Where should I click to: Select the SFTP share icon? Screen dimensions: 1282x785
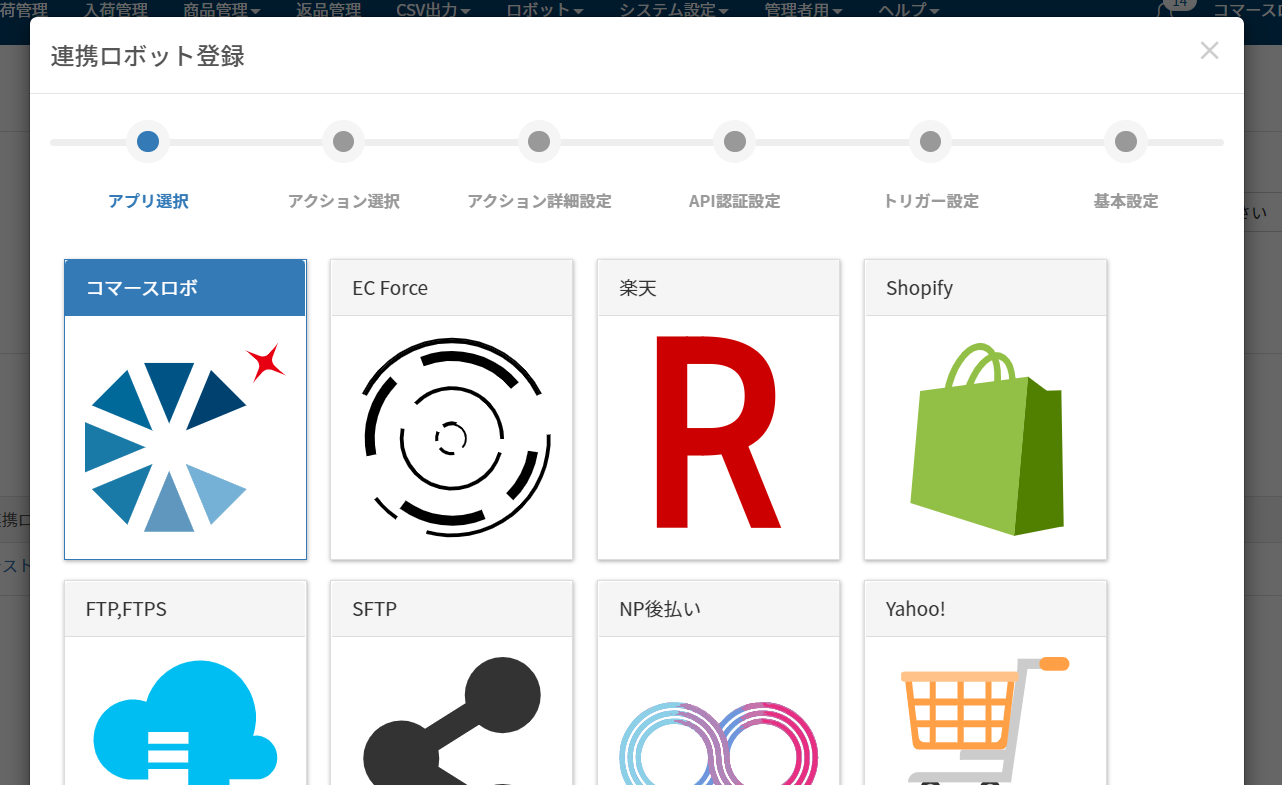click(452, 720)
